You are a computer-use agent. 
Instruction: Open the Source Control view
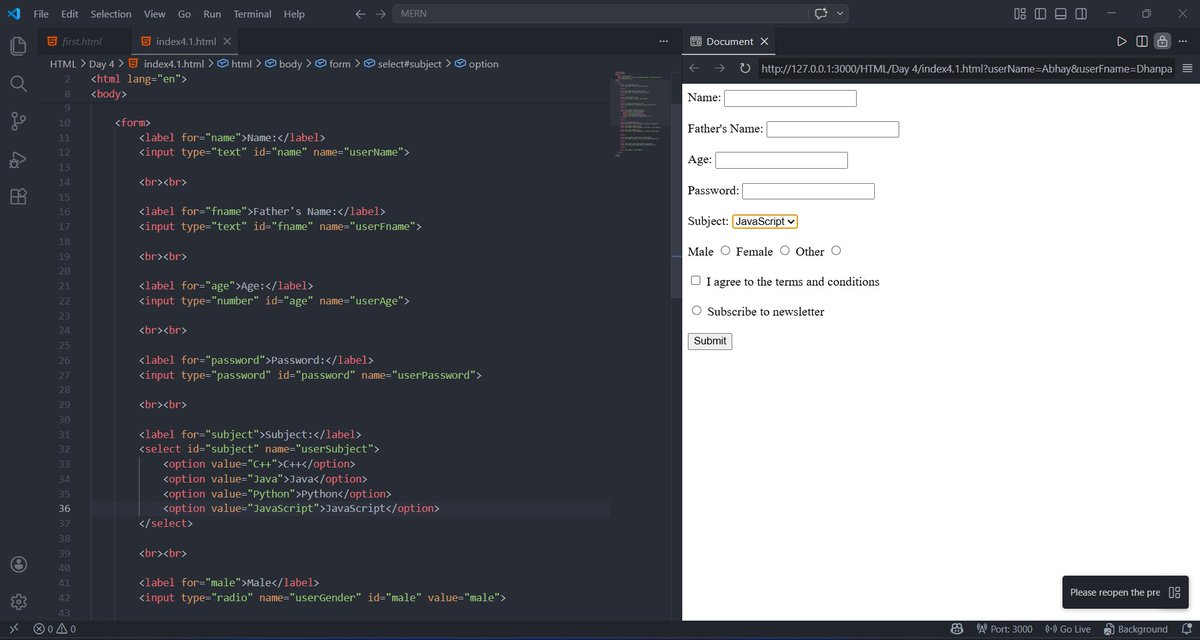[18, 121]
